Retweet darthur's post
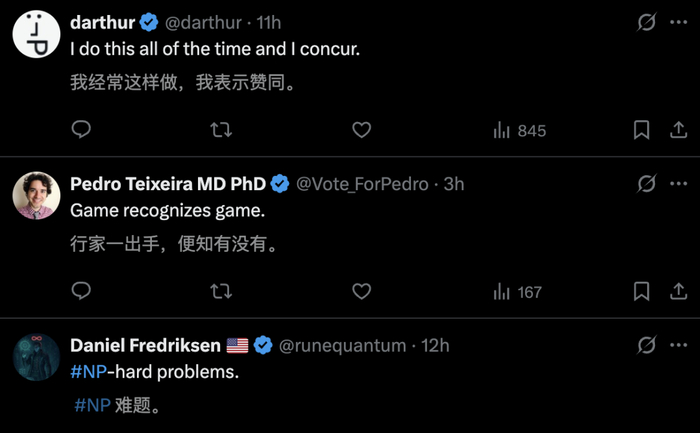Image resolution: width=700 pixels, height=433 pixels. tap(222, 130)
